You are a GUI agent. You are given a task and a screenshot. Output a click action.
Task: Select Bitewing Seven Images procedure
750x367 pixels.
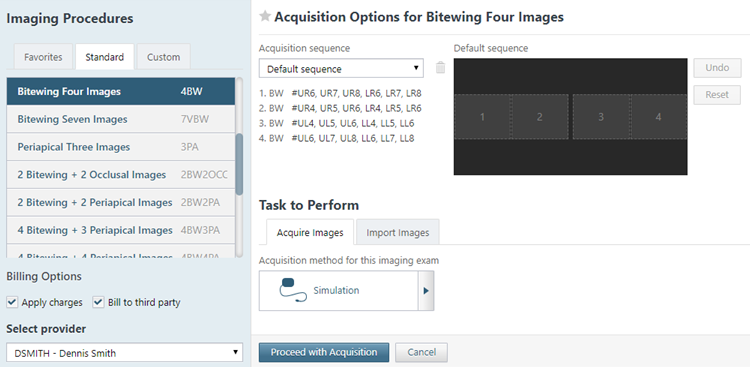pyautogui.click(x=121, y=119)
